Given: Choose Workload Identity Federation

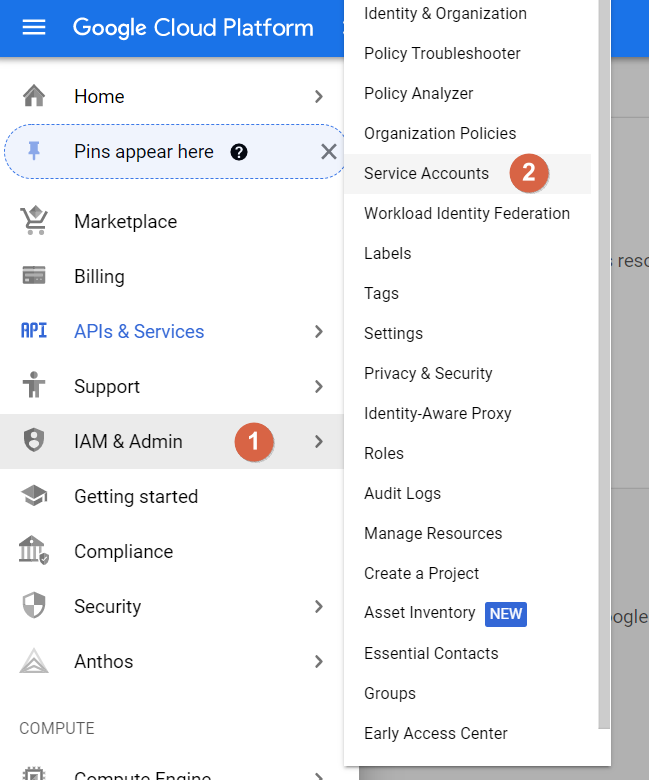Looking at the screenshot, I should [466, 213].
